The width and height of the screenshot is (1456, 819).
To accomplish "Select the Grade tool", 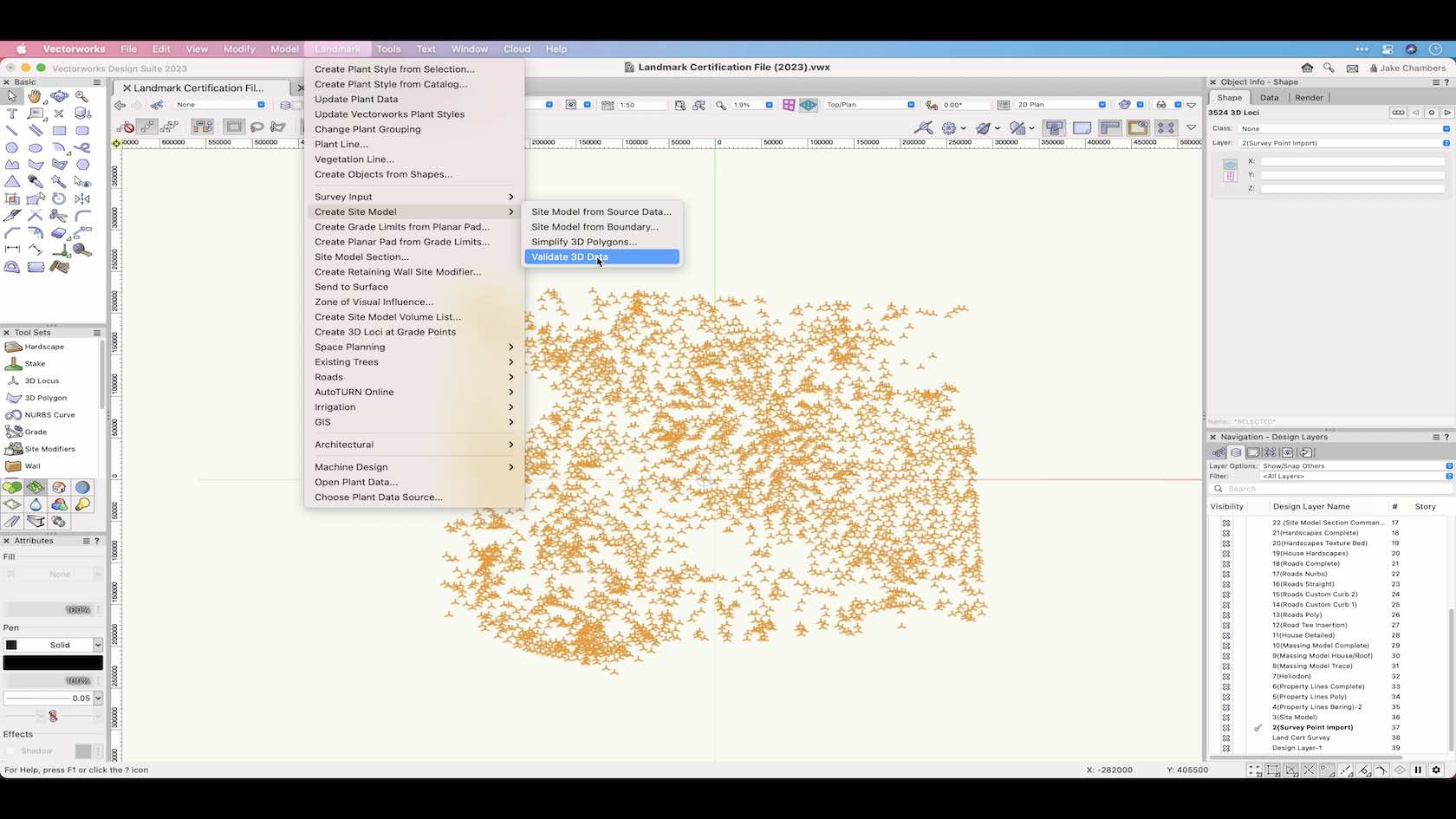I will click(x=36, y=432).
